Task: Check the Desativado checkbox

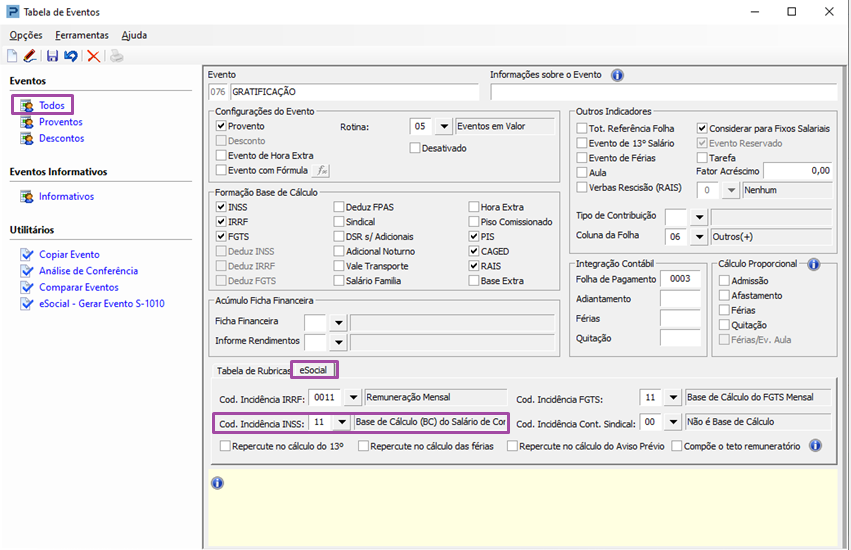Action: [x=415, y=148]
